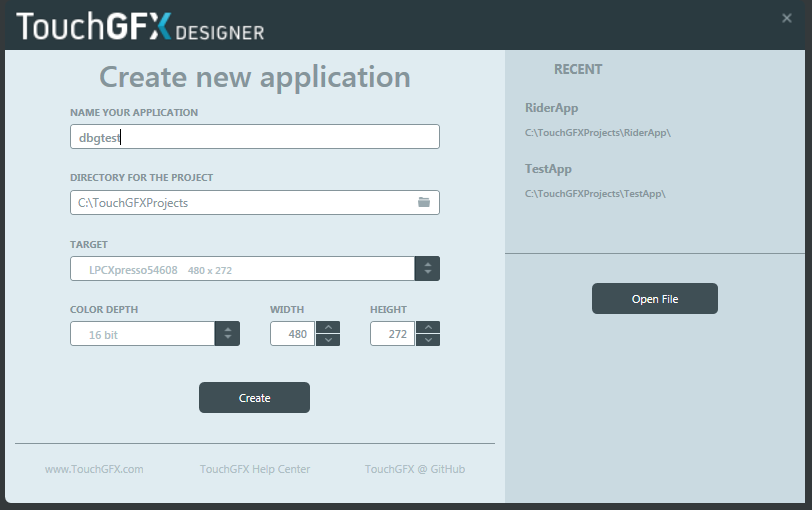The image size is (812, 510).
Task: Open recent project RiderApp
Action: [552, 108]
